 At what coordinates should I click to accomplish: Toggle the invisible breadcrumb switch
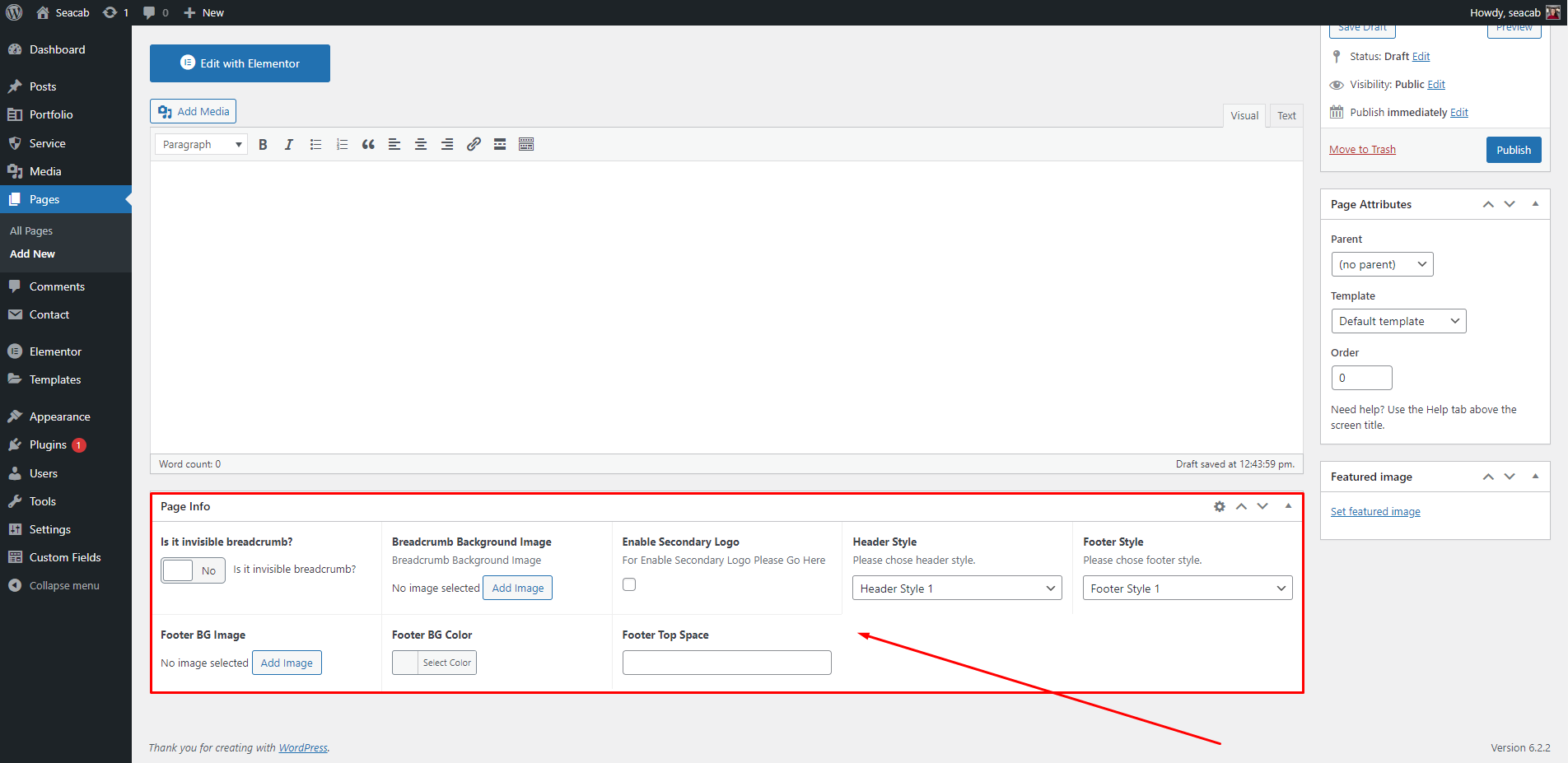[193, 570]
